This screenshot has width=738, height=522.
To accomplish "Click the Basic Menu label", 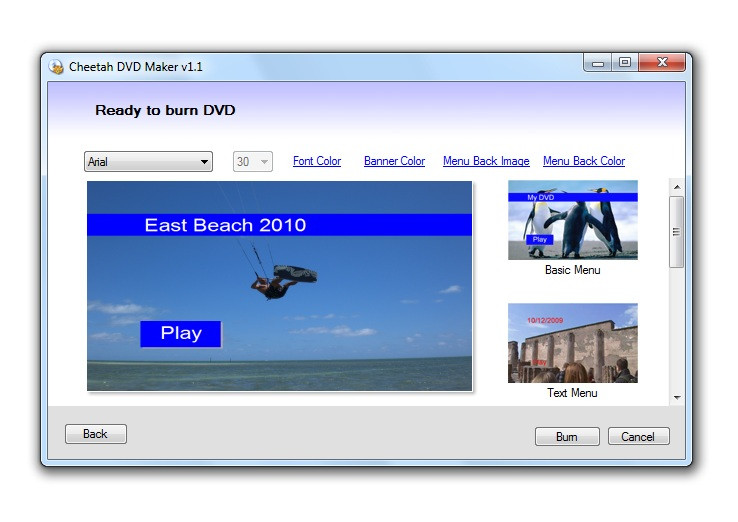I will (573, 270).
